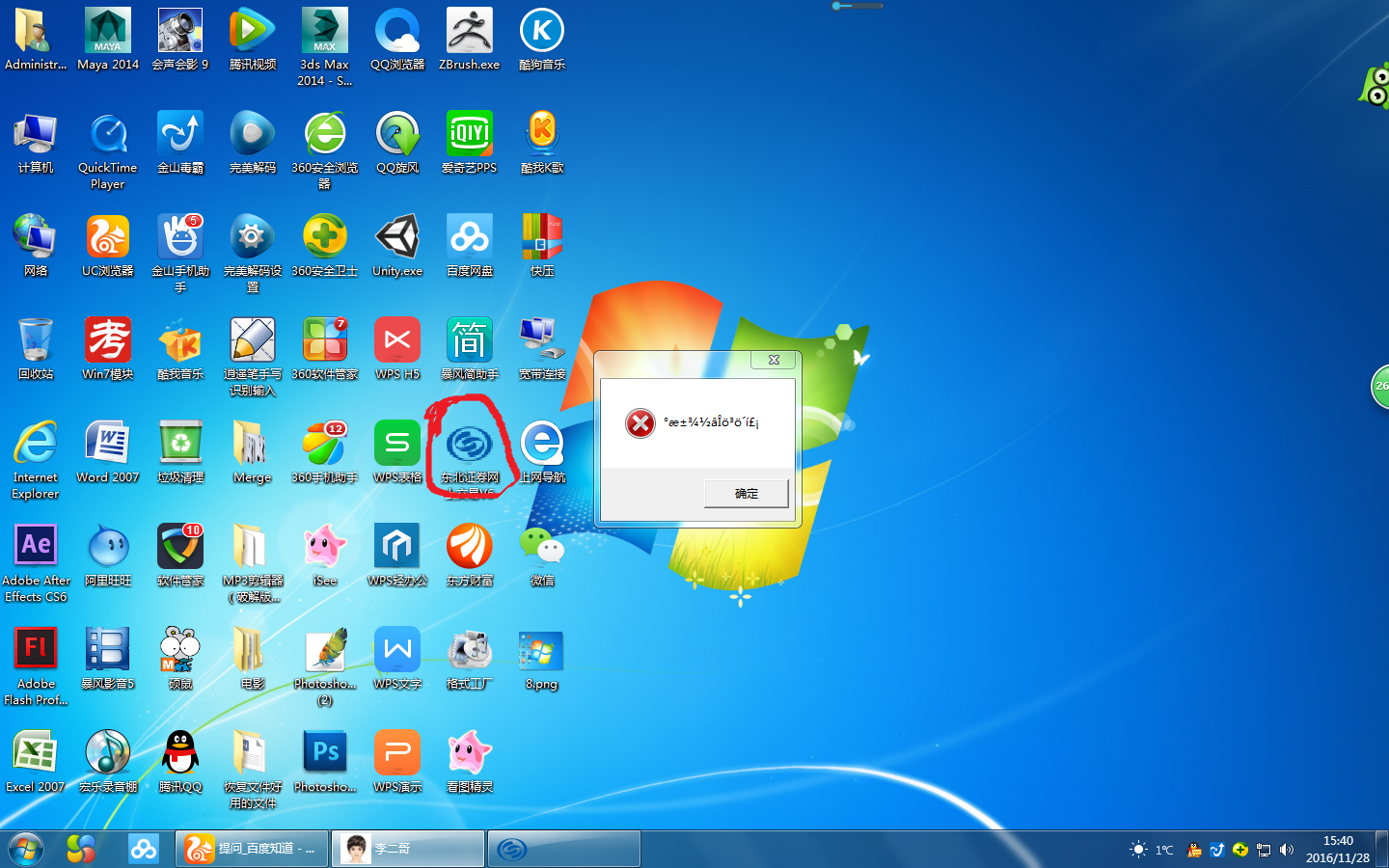The image size is (1389, 868).
Task: Open Adobe After Effects CS6 icon
Action: coord(36,548)
